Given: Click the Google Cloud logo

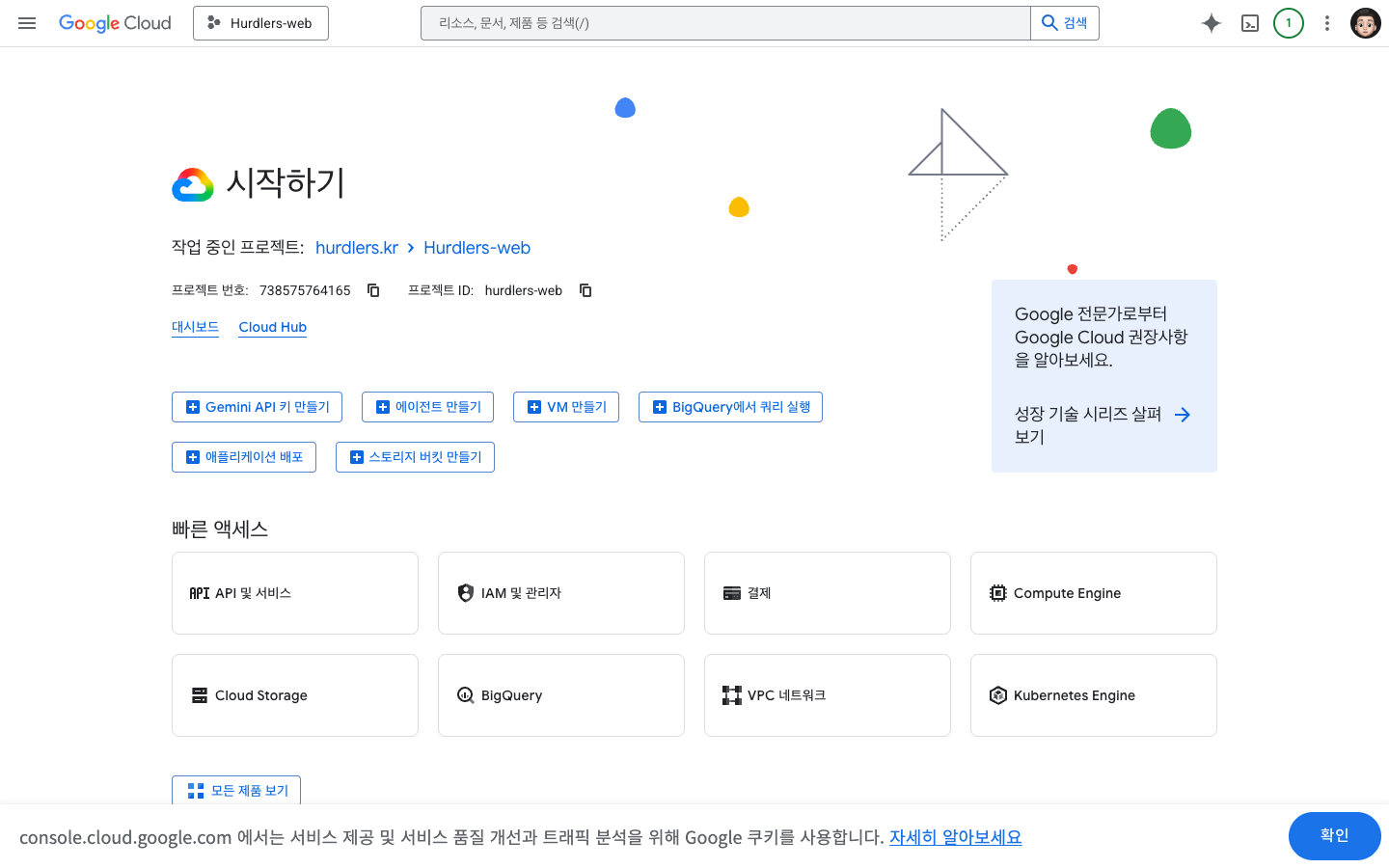Looking at the screenshot, I should pyautogui.click(x=115, y=23).
